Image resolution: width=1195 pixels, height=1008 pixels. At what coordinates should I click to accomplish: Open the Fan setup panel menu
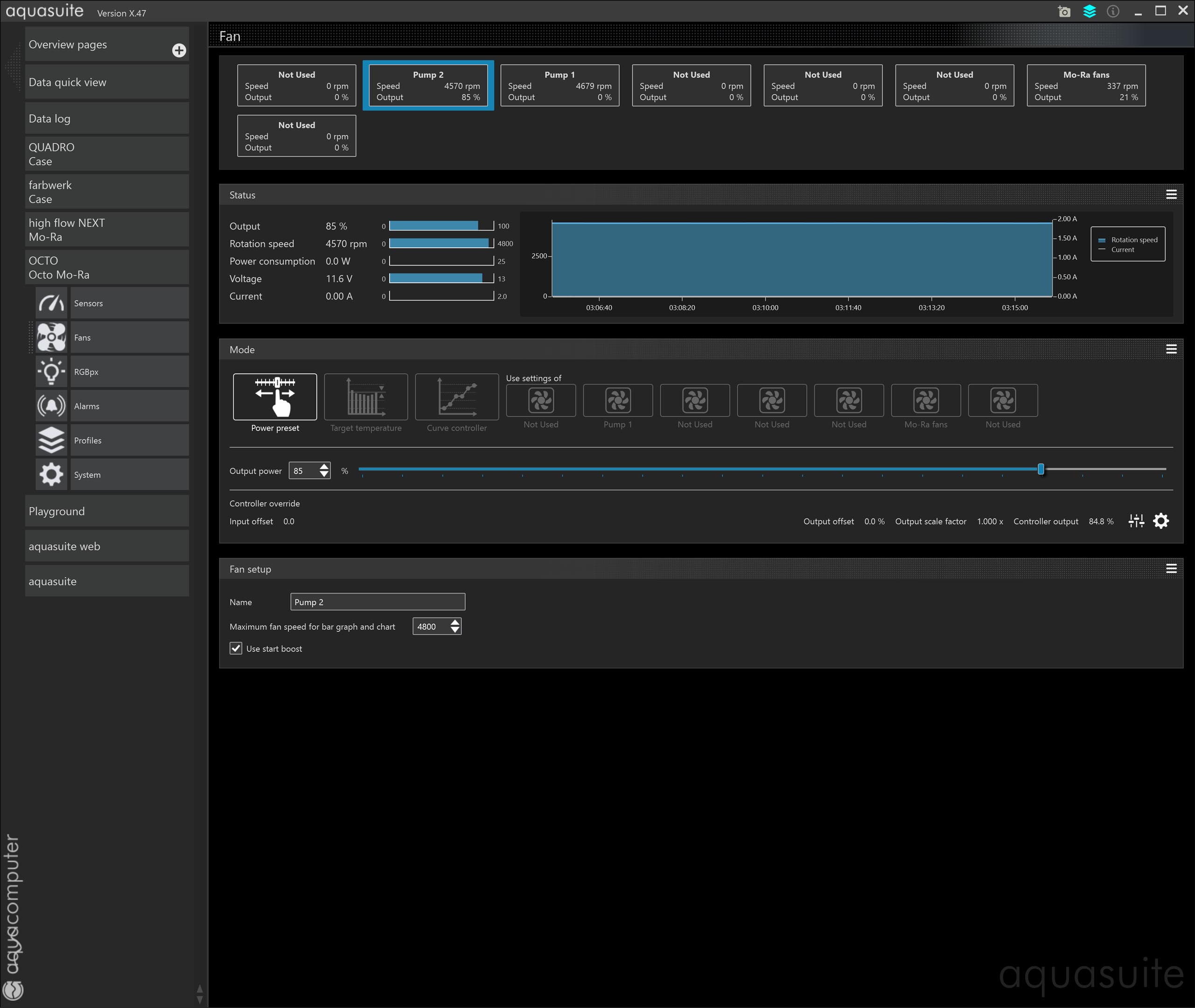(x=1171, y=568)
